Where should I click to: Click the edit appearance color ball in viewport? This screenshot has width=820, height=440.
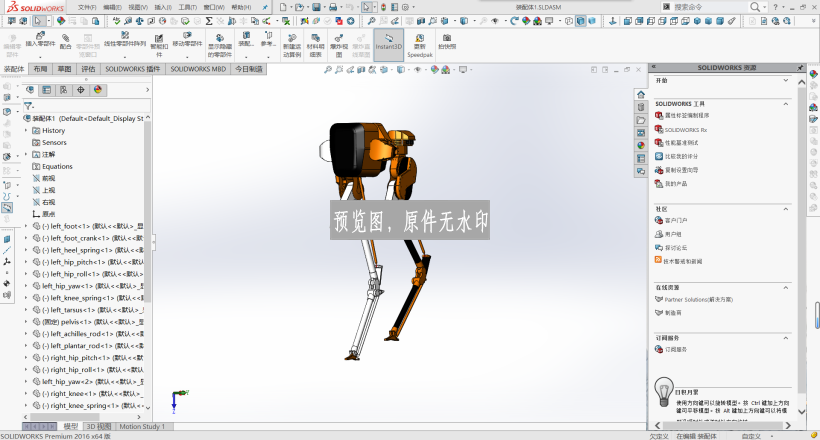[434, 70]
